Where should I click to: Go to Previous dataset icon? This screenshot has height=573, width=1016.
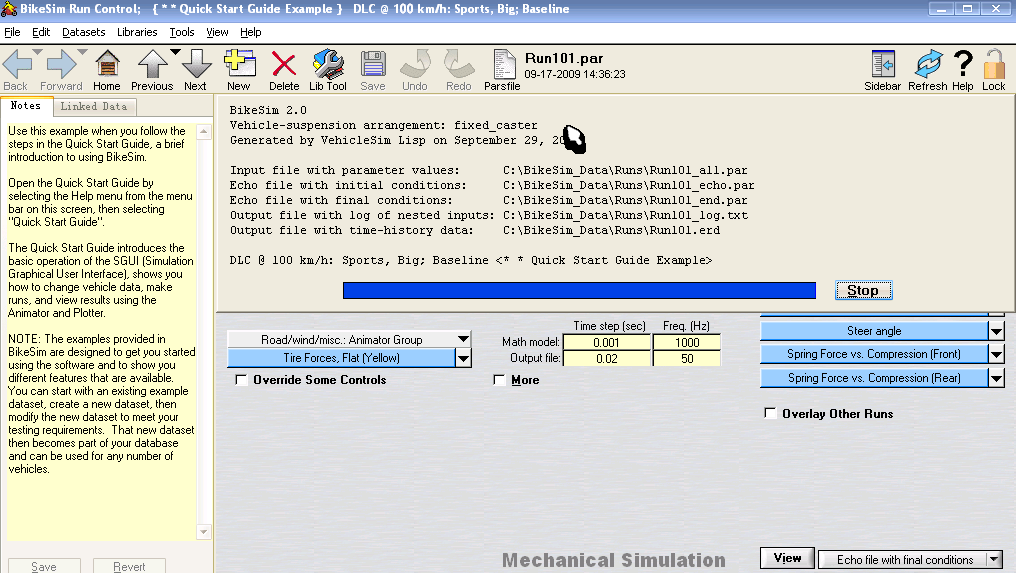tap(152, 65)
